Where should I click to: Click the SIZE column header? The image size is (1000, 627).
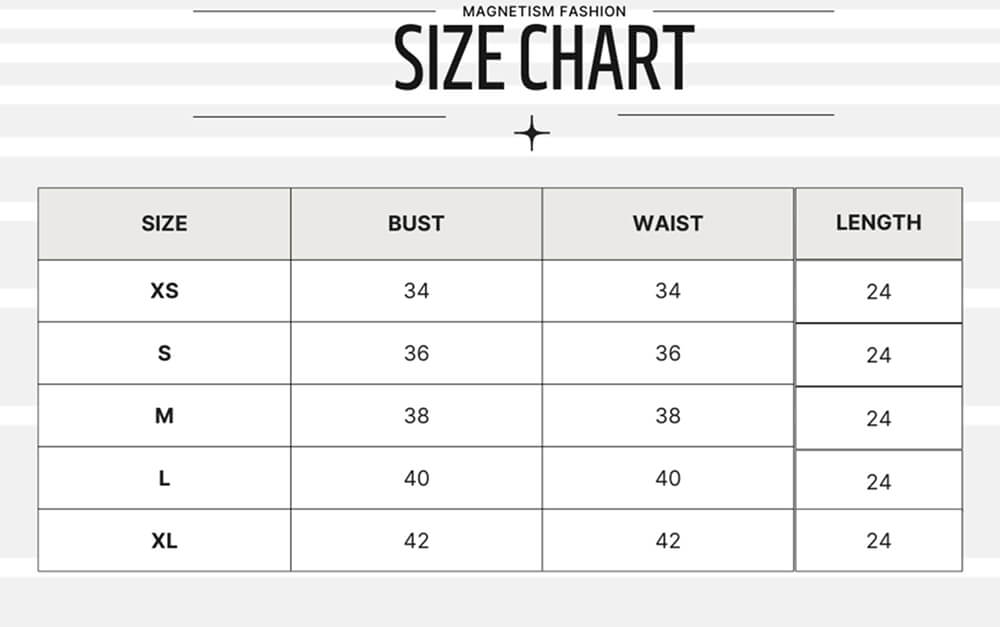pyautogui.click(x=164, y=223)
